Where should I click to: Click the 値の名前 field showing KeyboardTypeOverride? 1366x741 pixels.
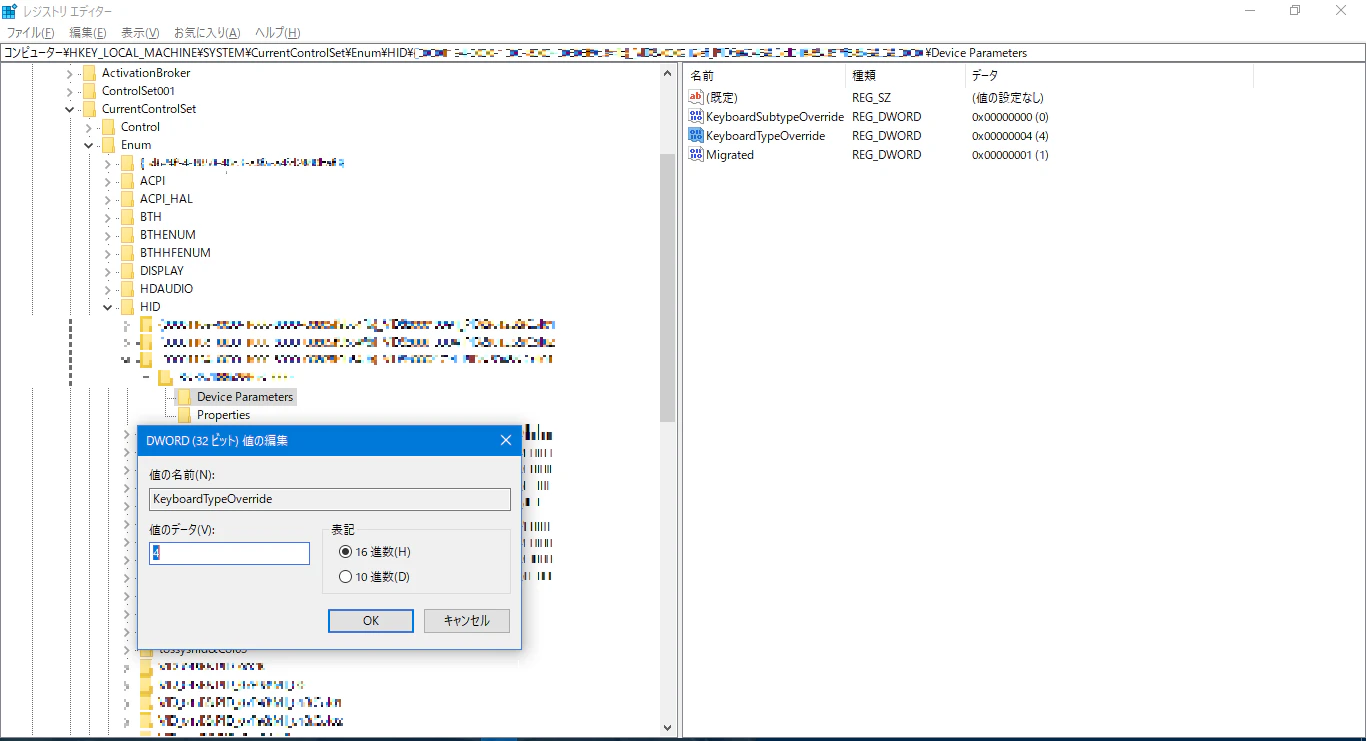point(330,499)
